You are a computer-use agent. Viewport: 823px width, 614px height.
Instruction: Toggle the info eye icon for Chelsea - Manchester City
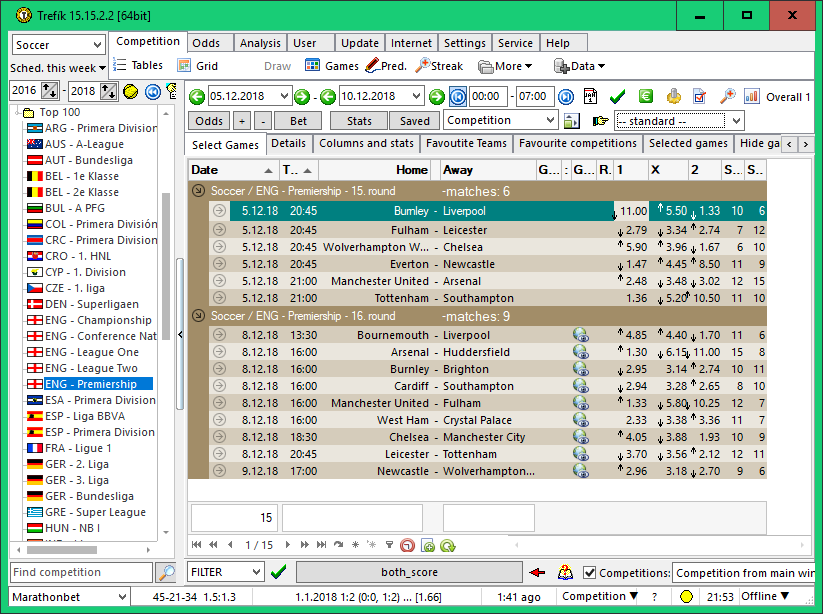[580, 437]
